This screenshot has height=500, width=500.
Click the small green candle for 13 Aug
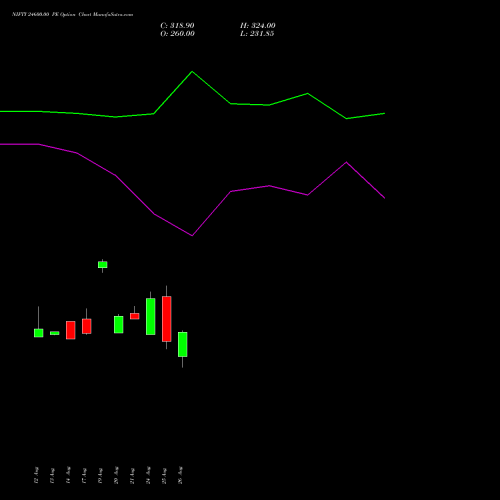point(55,333)
